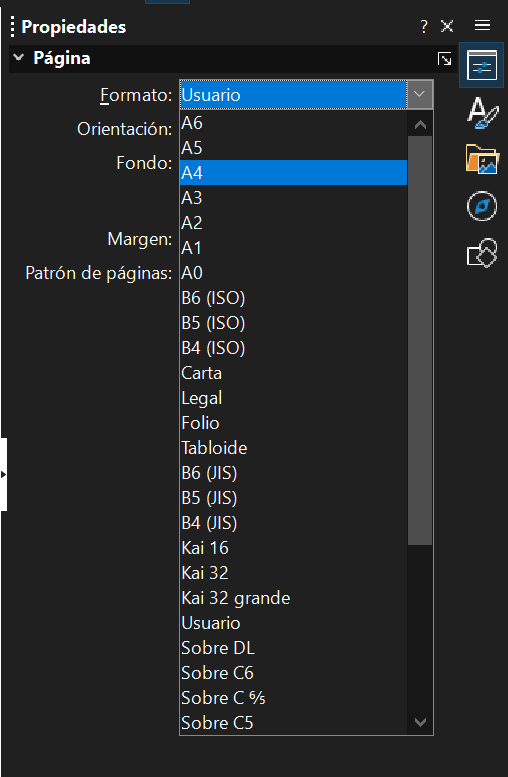
Task: Close the Propiedades sidebar deck
Action: [x=447, y=26]
